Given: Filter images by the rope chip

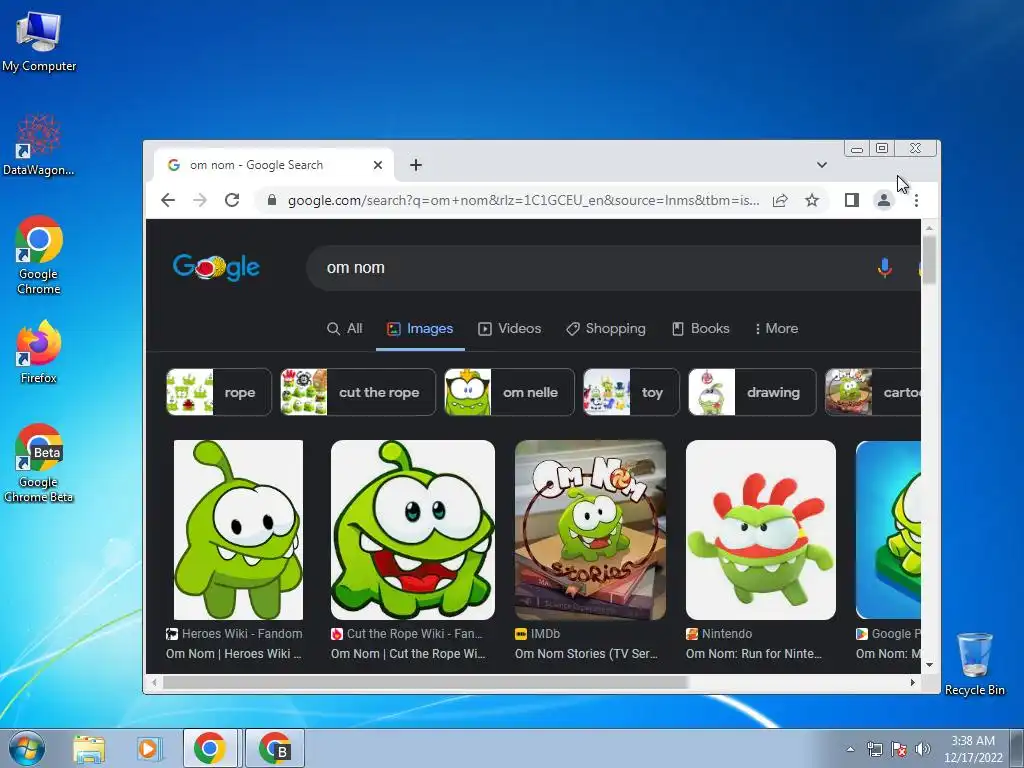Looking at the screenshot, I should click(x=219, y=392).
